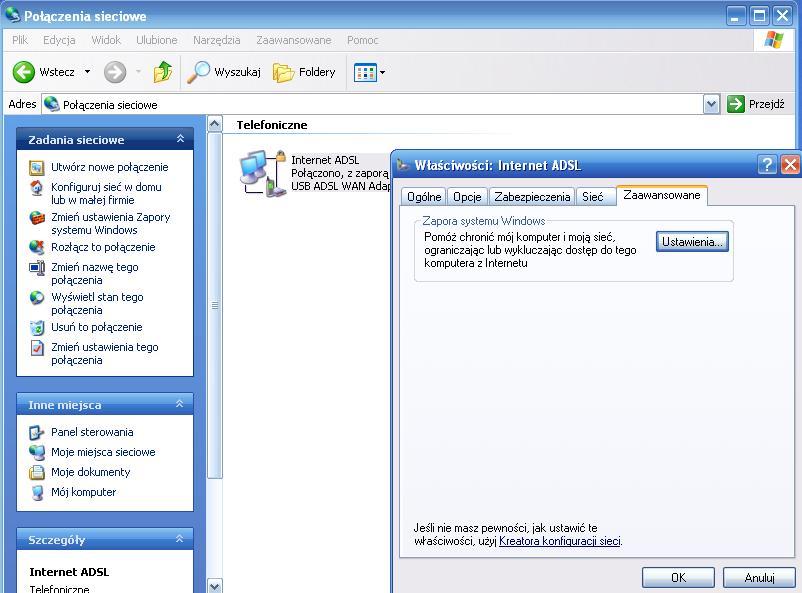Switch to the Opcje tab

(467, 197)
